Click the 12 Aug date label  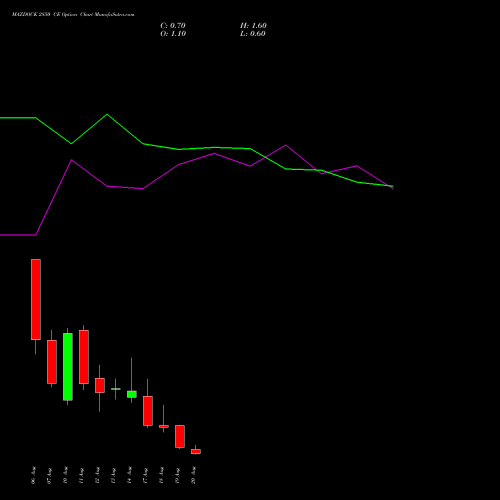[97, 475]
